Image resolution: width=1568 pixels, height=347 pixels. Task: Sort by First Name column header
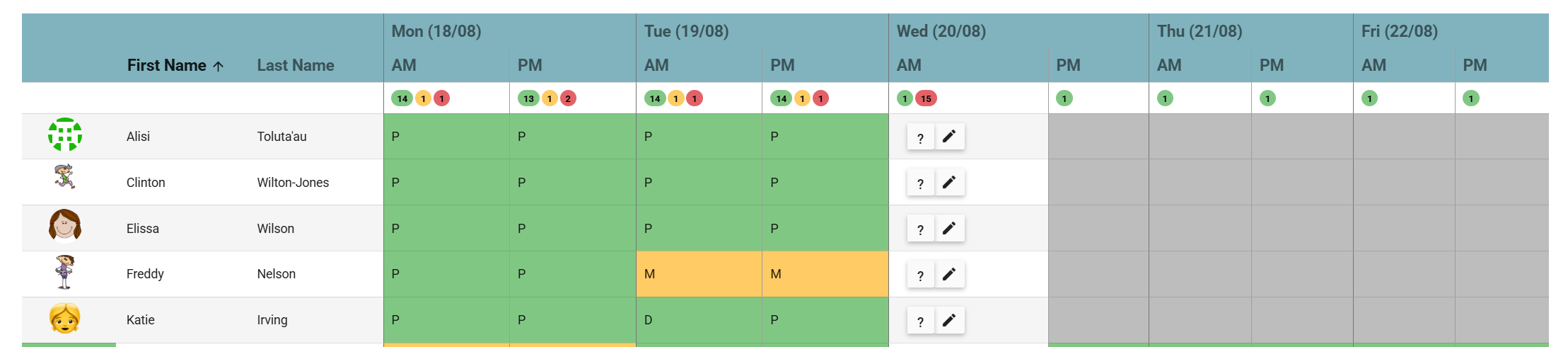tap(166, 65)
